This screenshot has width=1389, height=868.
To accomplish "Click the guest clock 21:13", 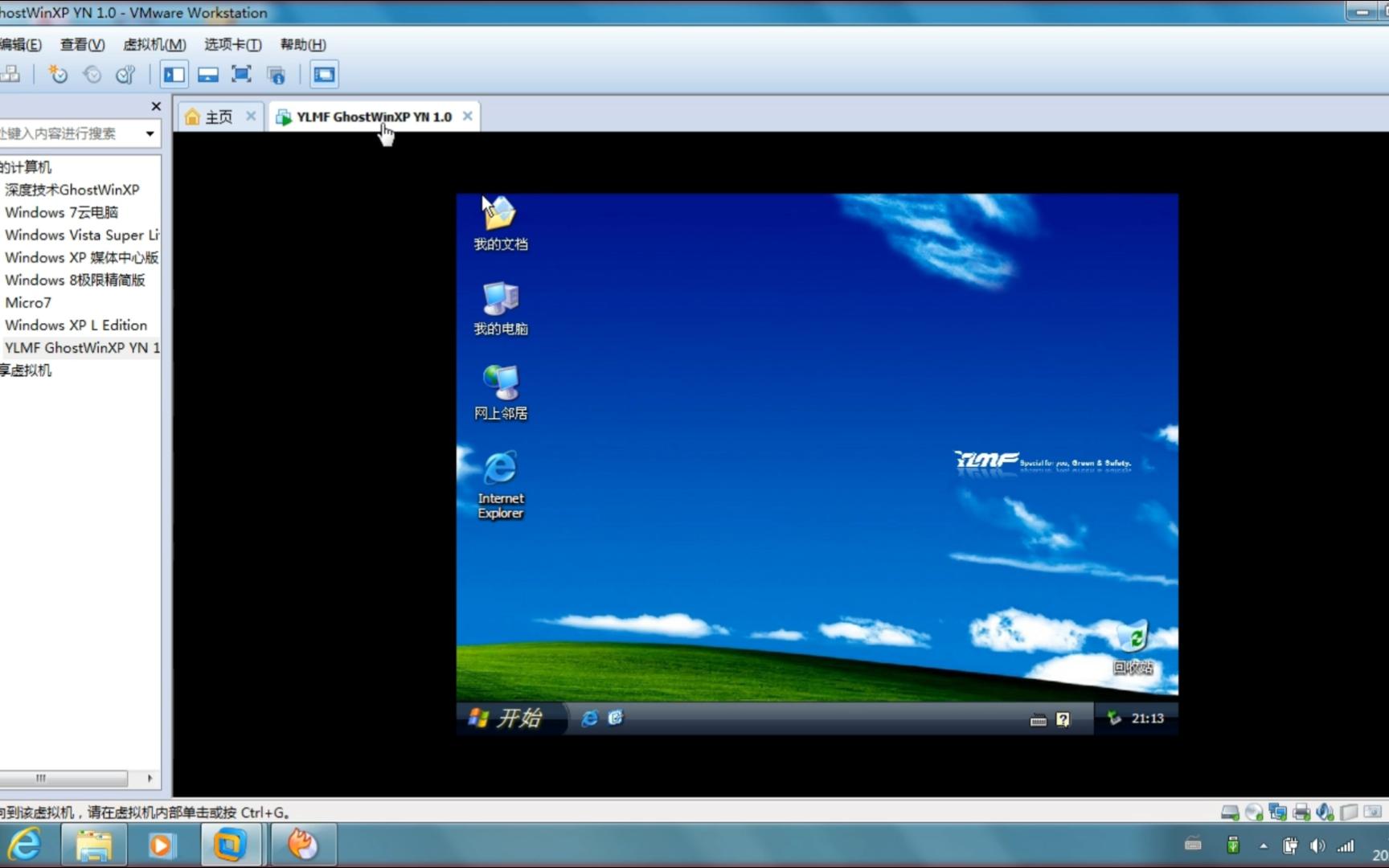I will pyautogui.click(x=1147, y=719).
